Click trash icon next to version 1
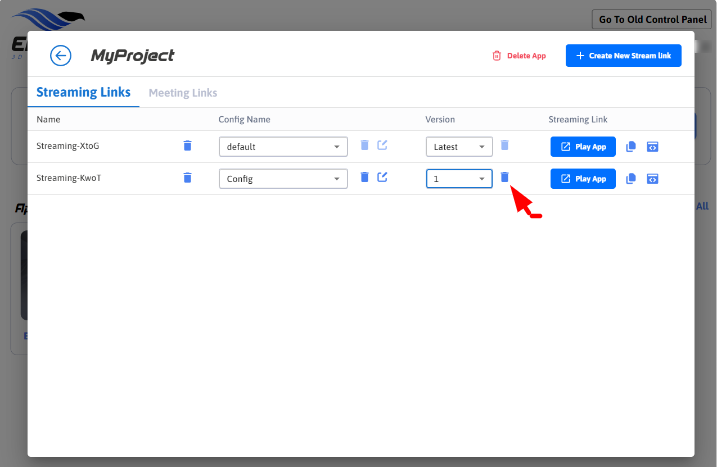This screenshot has width=717, height=467. tap(504, 177)
